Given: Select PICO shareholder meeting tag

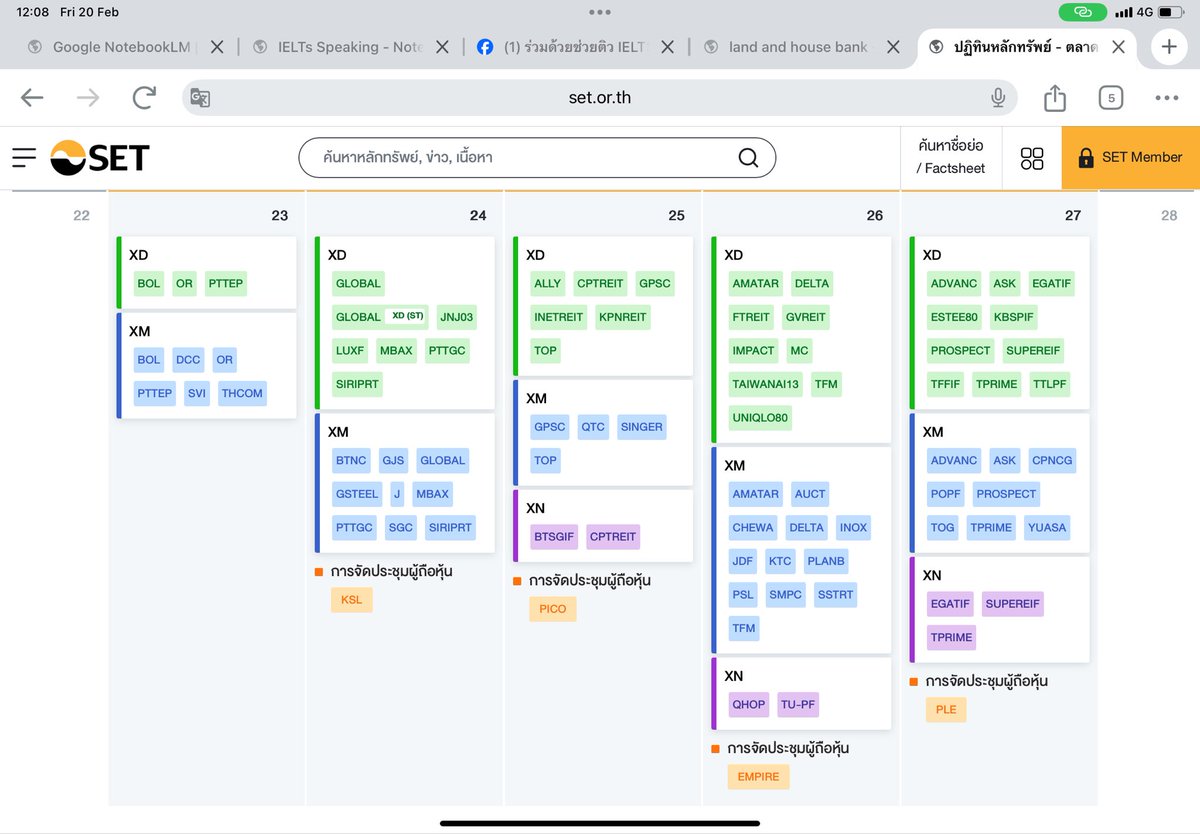Looking at the screenshot, I should coord(553,609).
